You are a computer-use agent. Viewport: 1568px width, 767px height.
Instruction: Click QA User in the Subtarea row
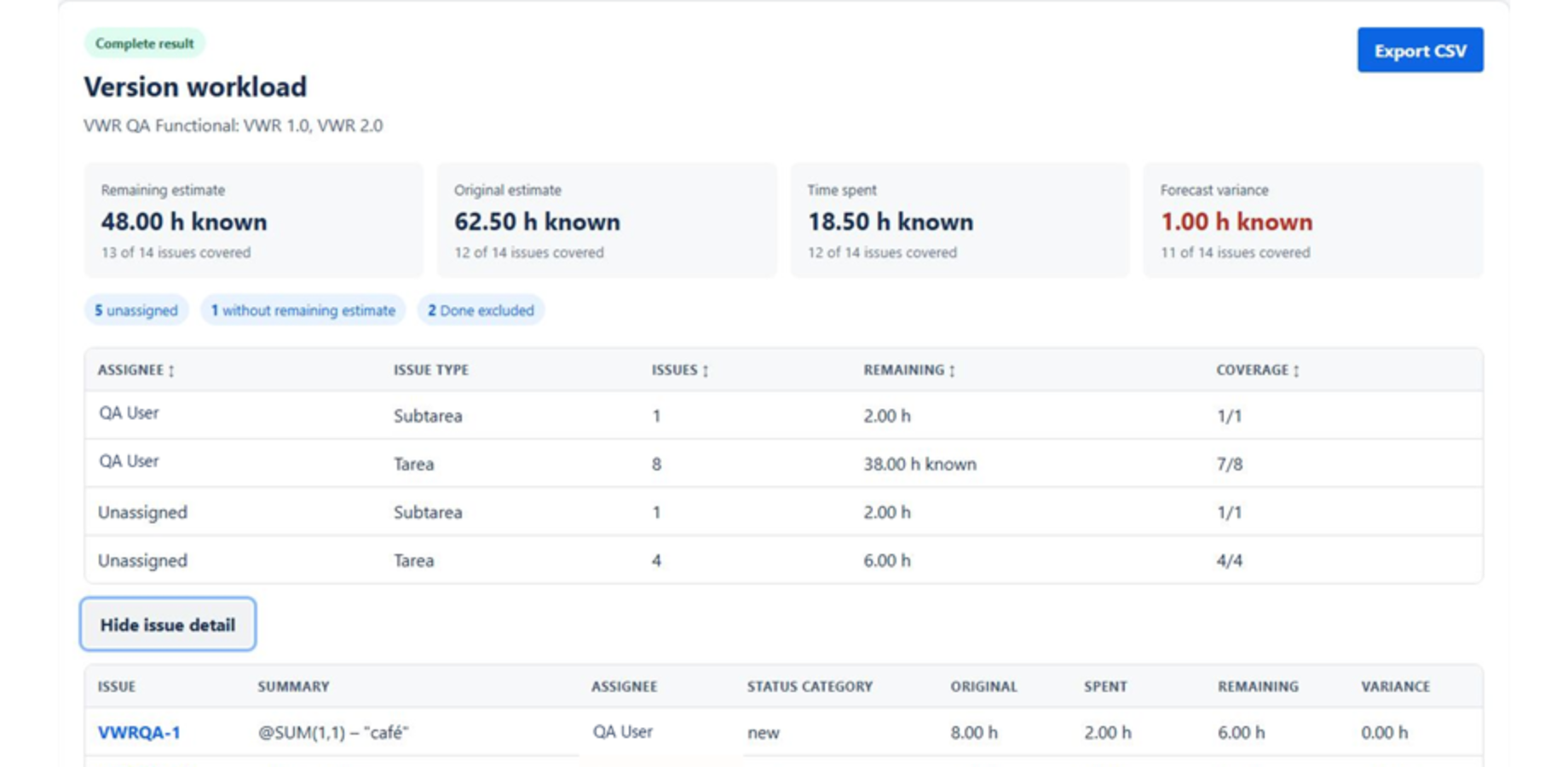[x=129, y=412]
